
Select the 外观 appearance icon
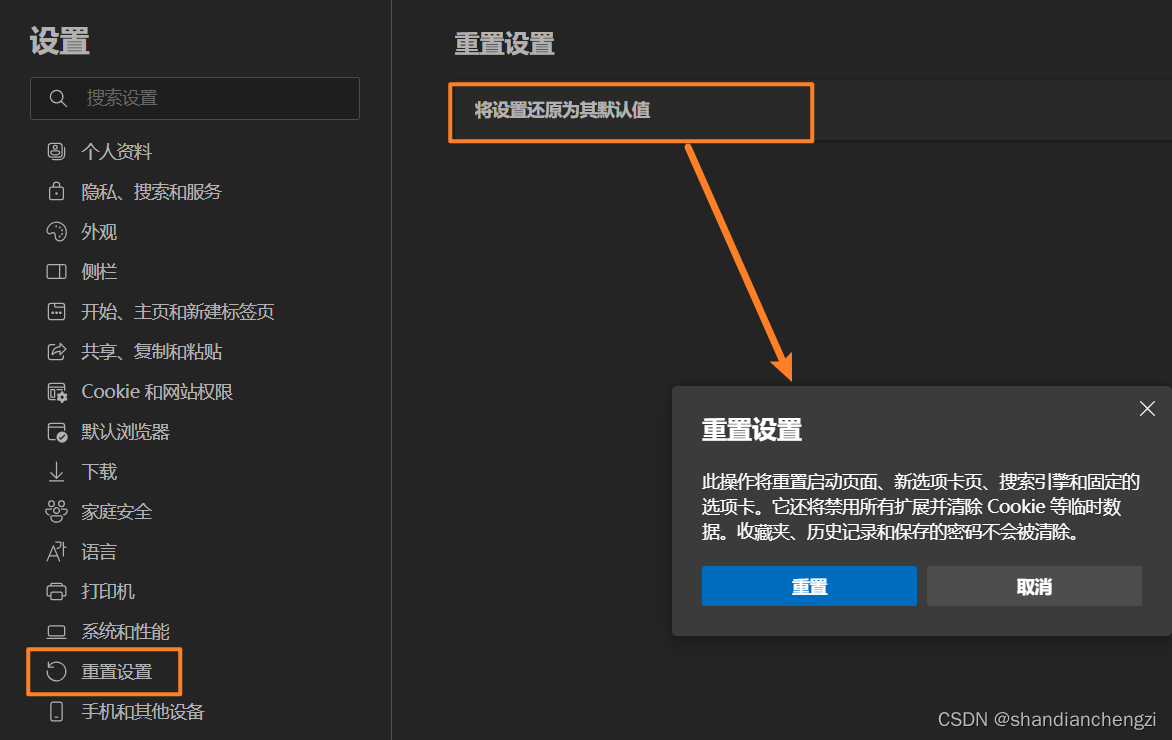tap(56, 231)
